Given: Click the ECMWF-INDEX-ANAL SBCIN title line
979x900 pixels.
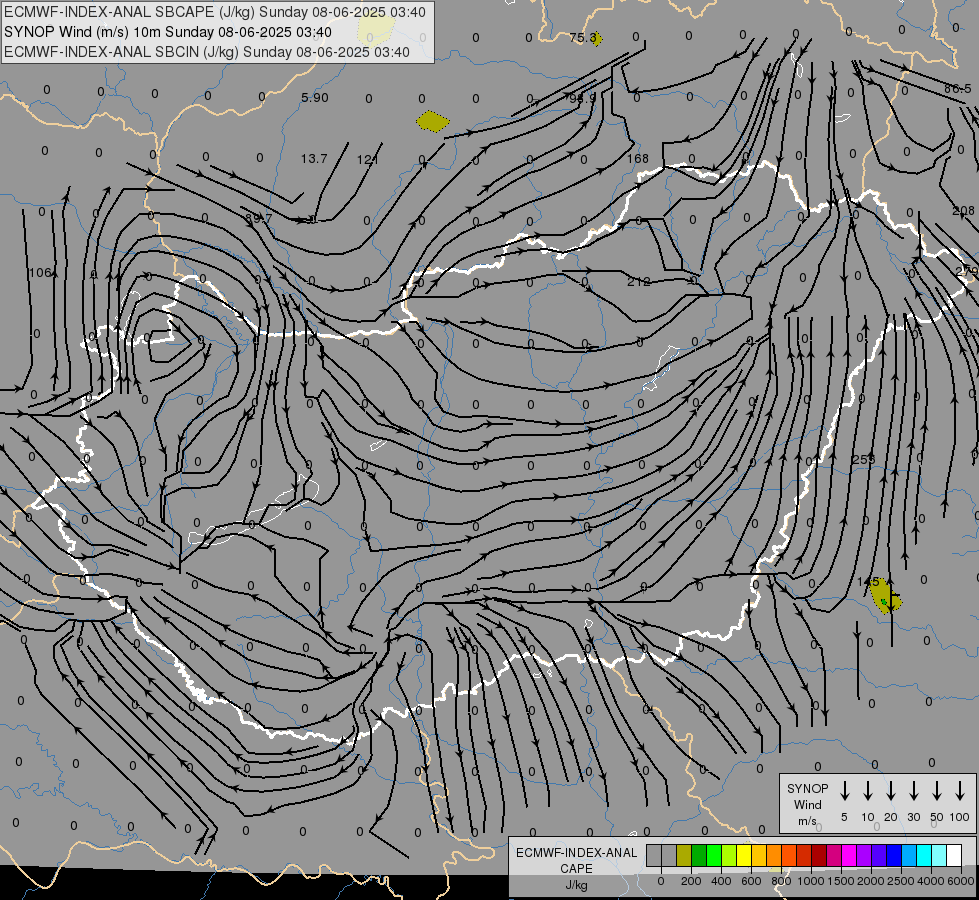Looking at the screenshot, I should [x=207, y=52].
